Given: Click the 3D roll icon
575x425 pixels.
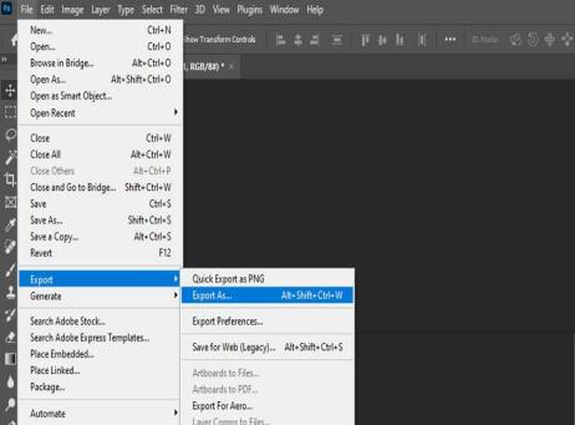Looking at the screenshot, I should (x=532, y=39).
